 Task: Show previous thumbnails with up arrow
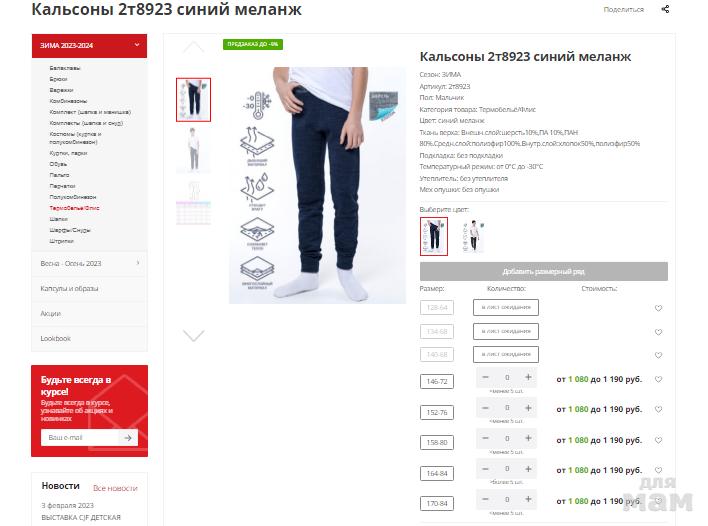coord(193,47)
